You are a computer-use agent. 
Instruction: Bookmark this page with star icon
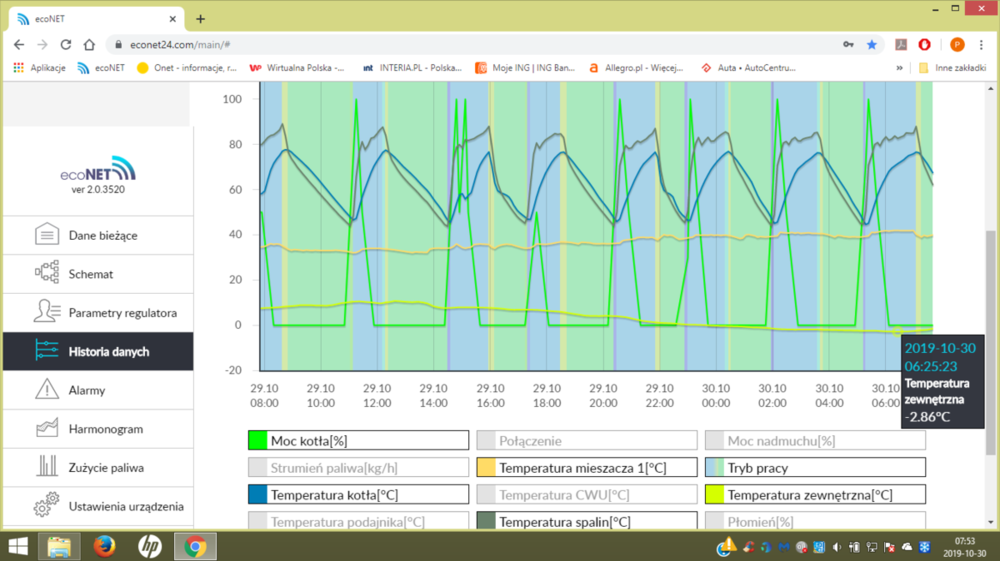point(872,45)
